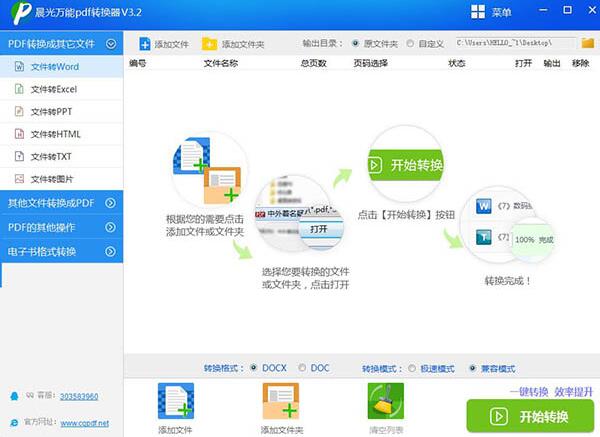Click the 其他文件转换成PDF section header

point(62,203)
